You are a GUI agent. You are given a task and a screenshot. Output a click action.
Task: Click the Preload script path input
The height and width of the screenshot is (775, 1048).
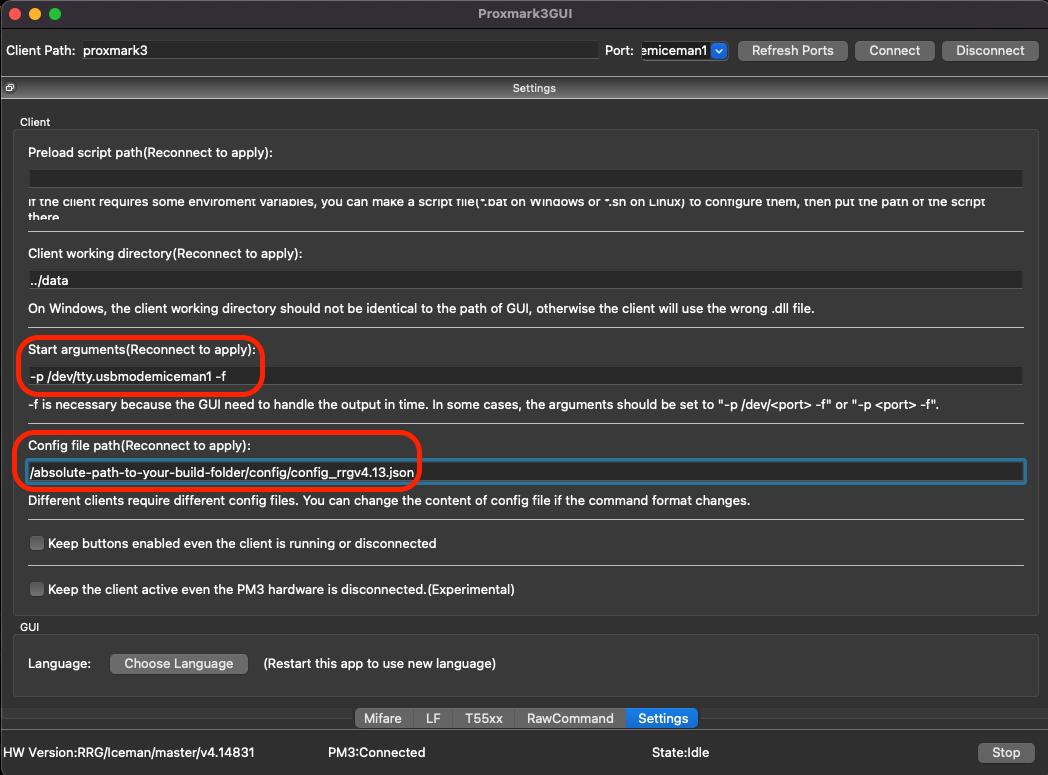coord(524,179)
